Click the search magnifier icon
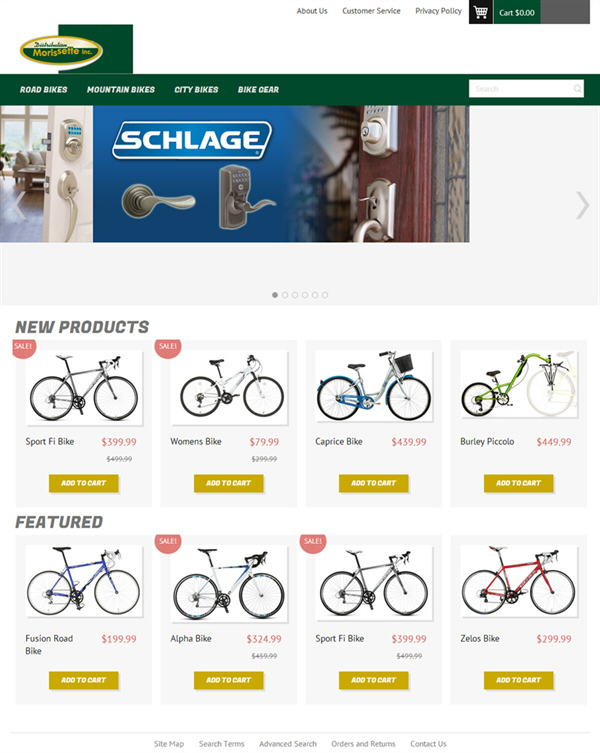 [577, 89]
